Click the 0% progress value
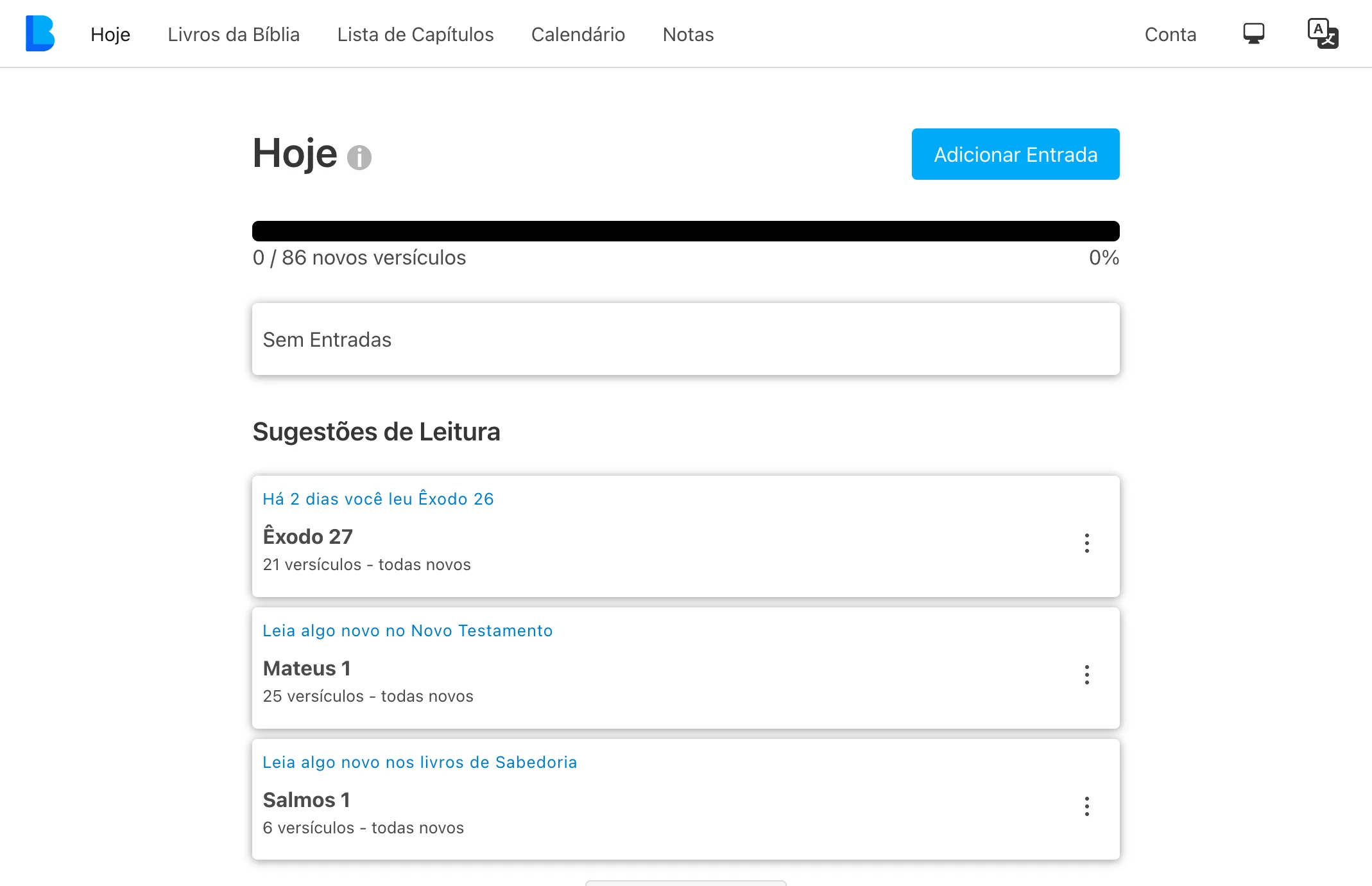The image size is (1372, 886). point(1104,257)
